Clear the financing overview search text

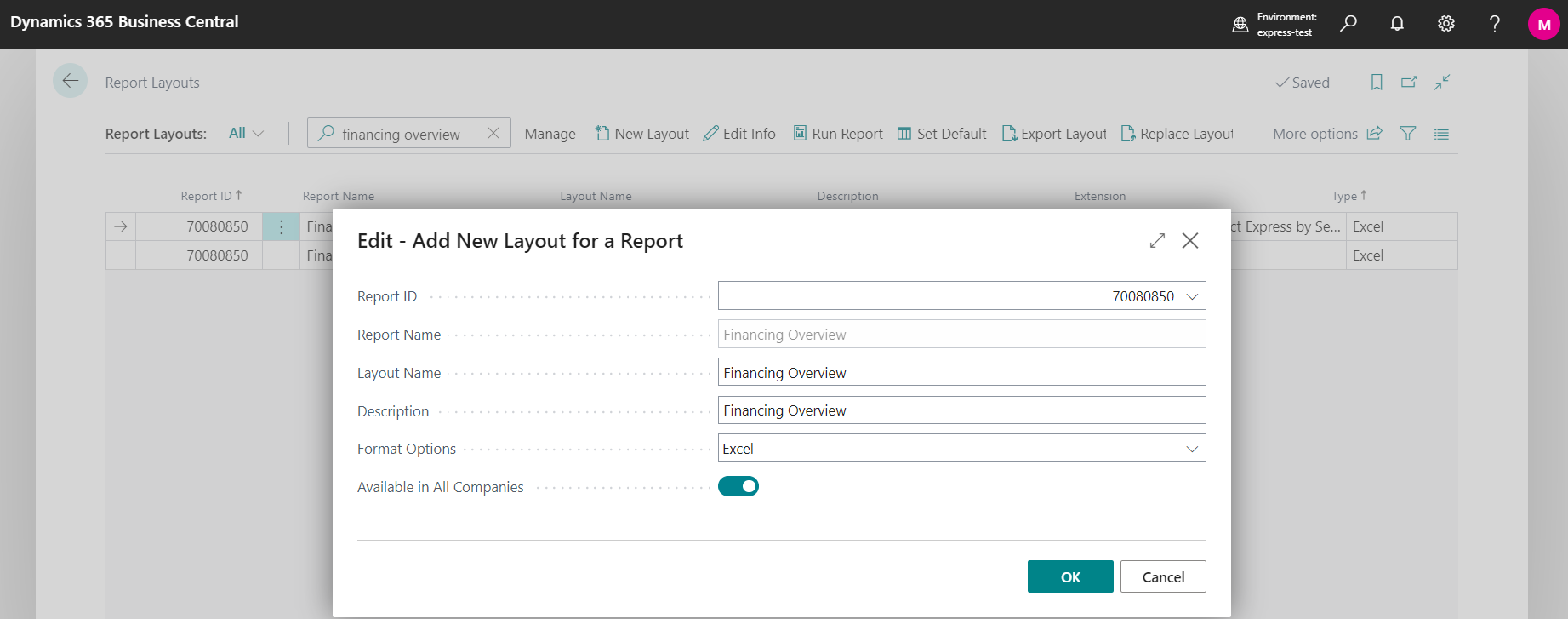pyautogui.click(x=493, y=133)
